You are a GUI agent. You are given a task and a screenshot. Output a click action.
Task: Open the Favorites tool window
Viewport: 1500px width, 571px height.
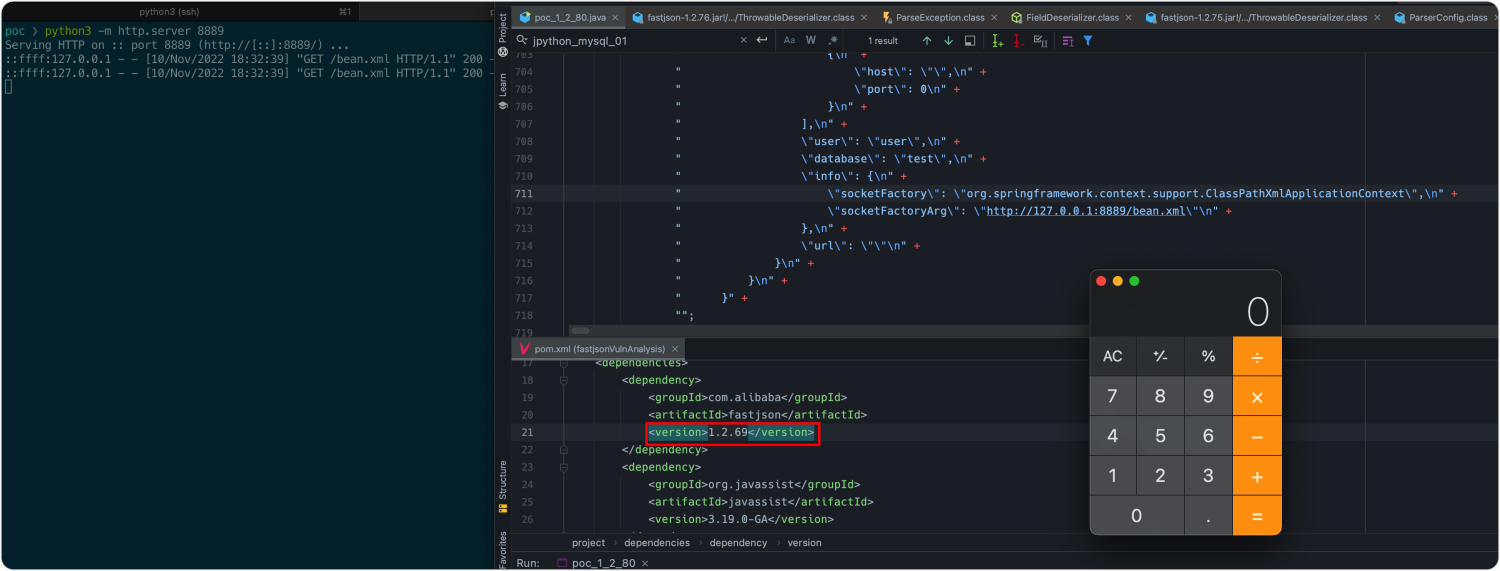pos(503,550)
